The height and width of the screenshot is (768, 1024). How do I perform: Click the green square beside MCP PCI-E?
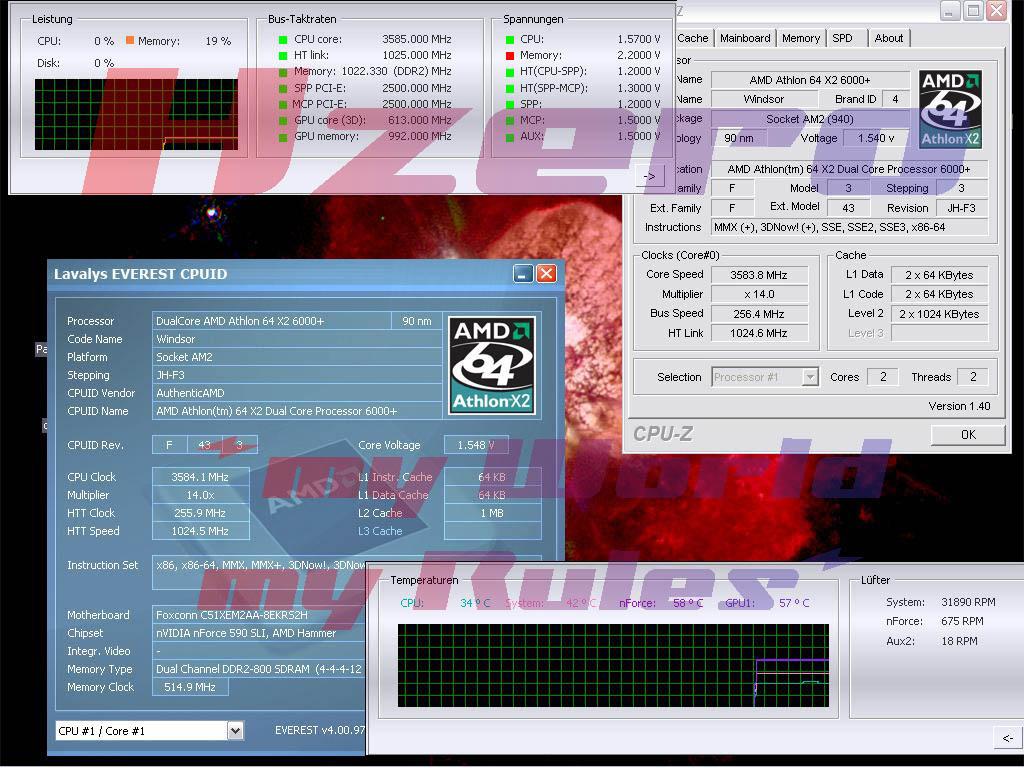tap(283, 104)
